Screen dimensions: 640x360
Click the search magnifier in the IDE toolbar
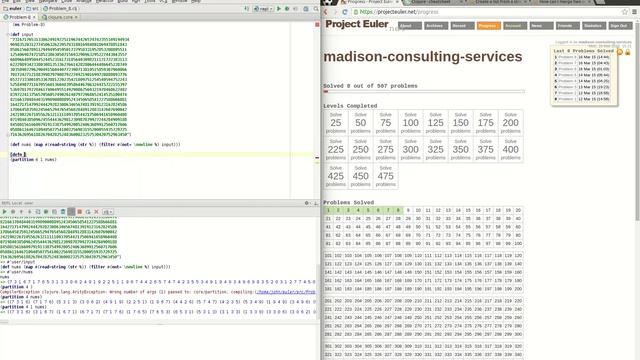316,9
